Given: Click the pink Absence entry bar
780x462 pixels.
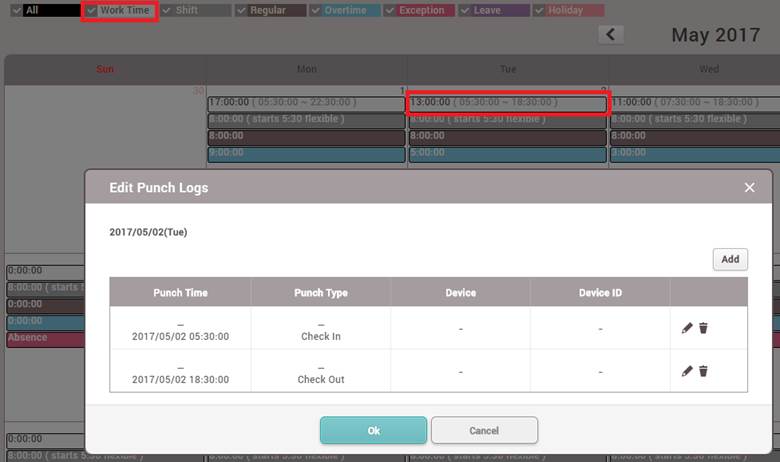Looking at the screenshot, I should pyautogui.click(x=45, y=339).
